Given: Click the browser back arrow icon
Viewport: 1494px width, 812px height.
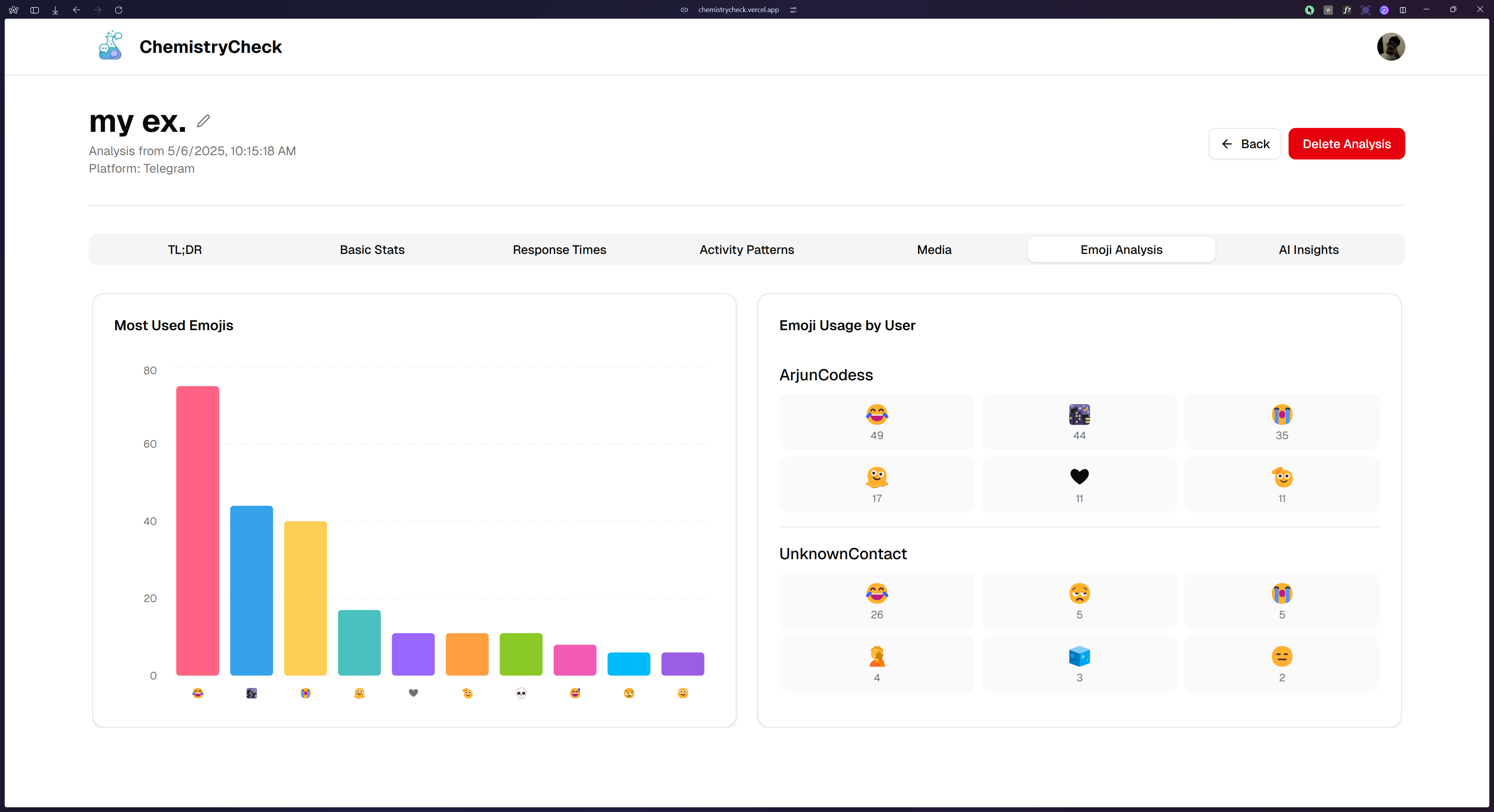Looking at the screenshot, I should [x=77, y=10].
